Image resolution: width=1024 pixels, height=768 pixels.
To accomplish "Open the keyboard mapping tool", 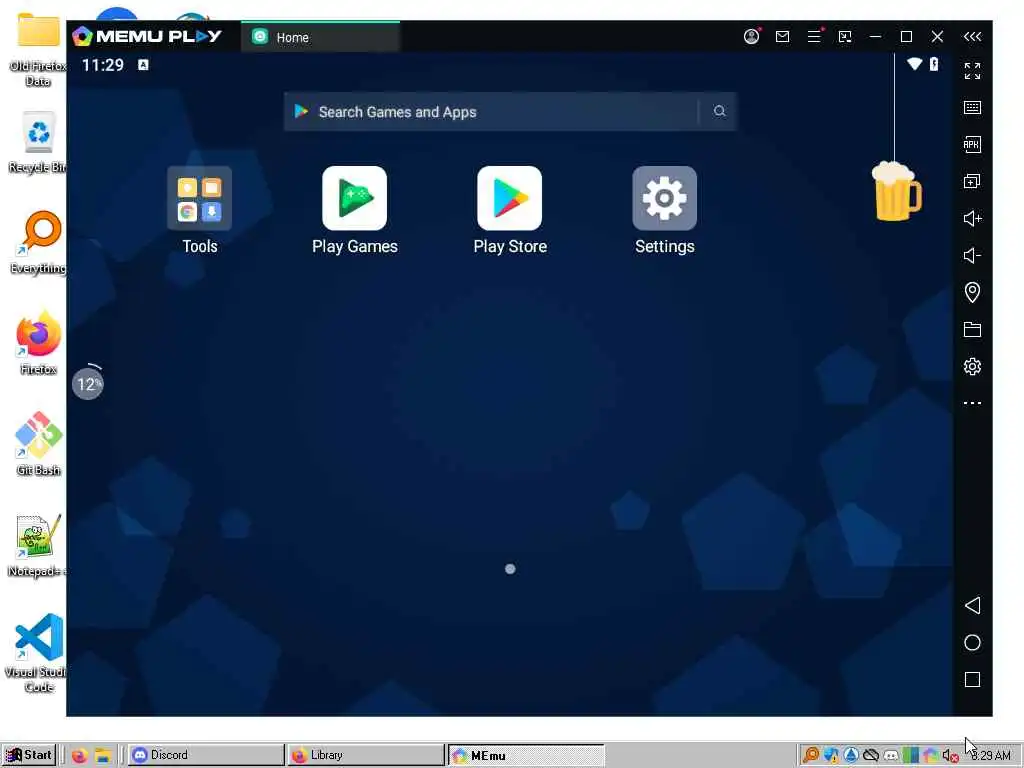I will click(x=972, y=108).
